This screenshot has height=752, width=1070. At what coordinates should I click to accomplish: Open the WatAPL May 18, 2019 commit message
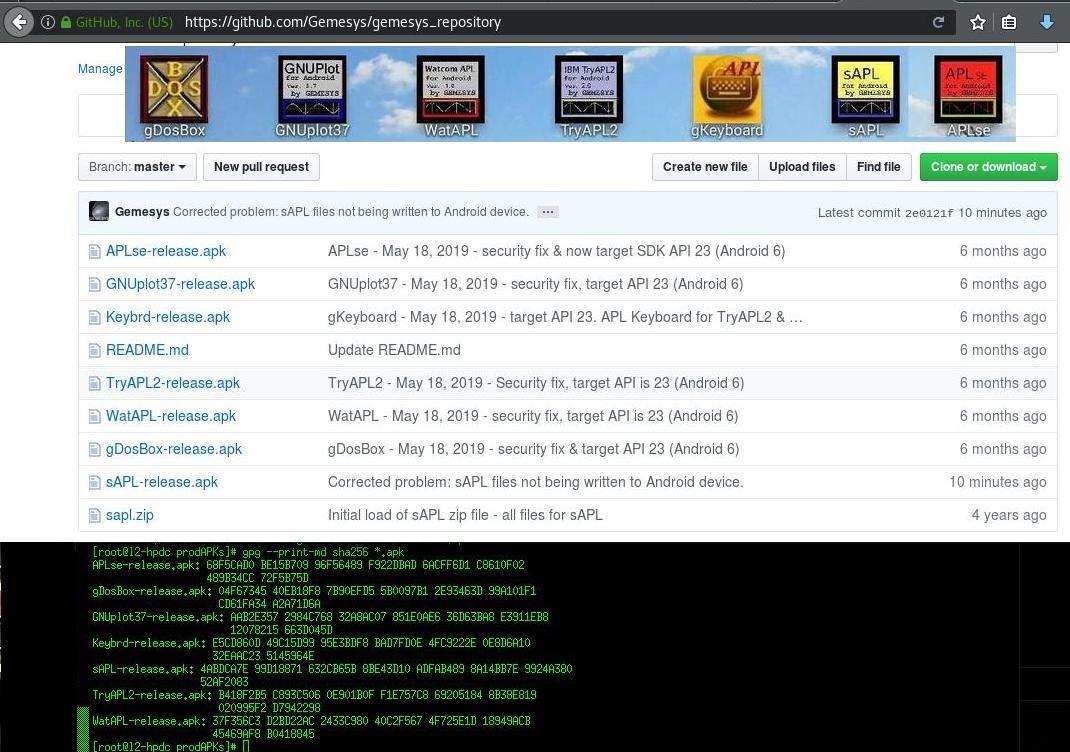point(533,416)
